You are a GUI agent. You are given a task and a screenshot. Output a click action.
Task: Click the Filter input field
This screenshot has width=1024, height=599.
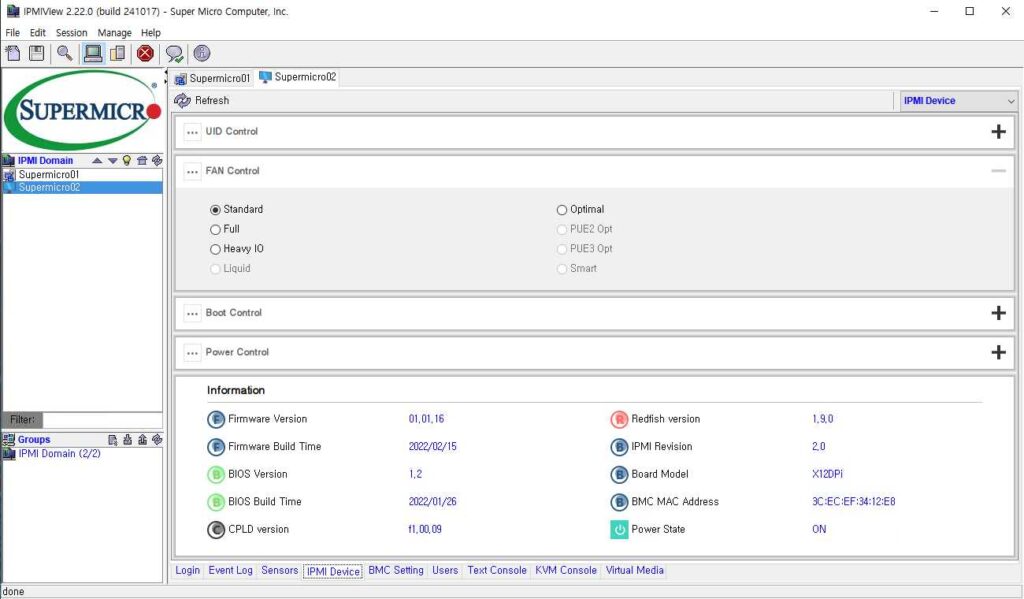102,420
